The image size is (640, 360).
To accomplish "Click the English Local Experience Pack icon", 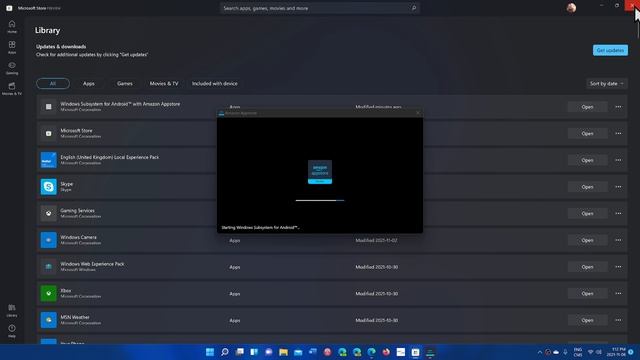I will click(48, 160).
